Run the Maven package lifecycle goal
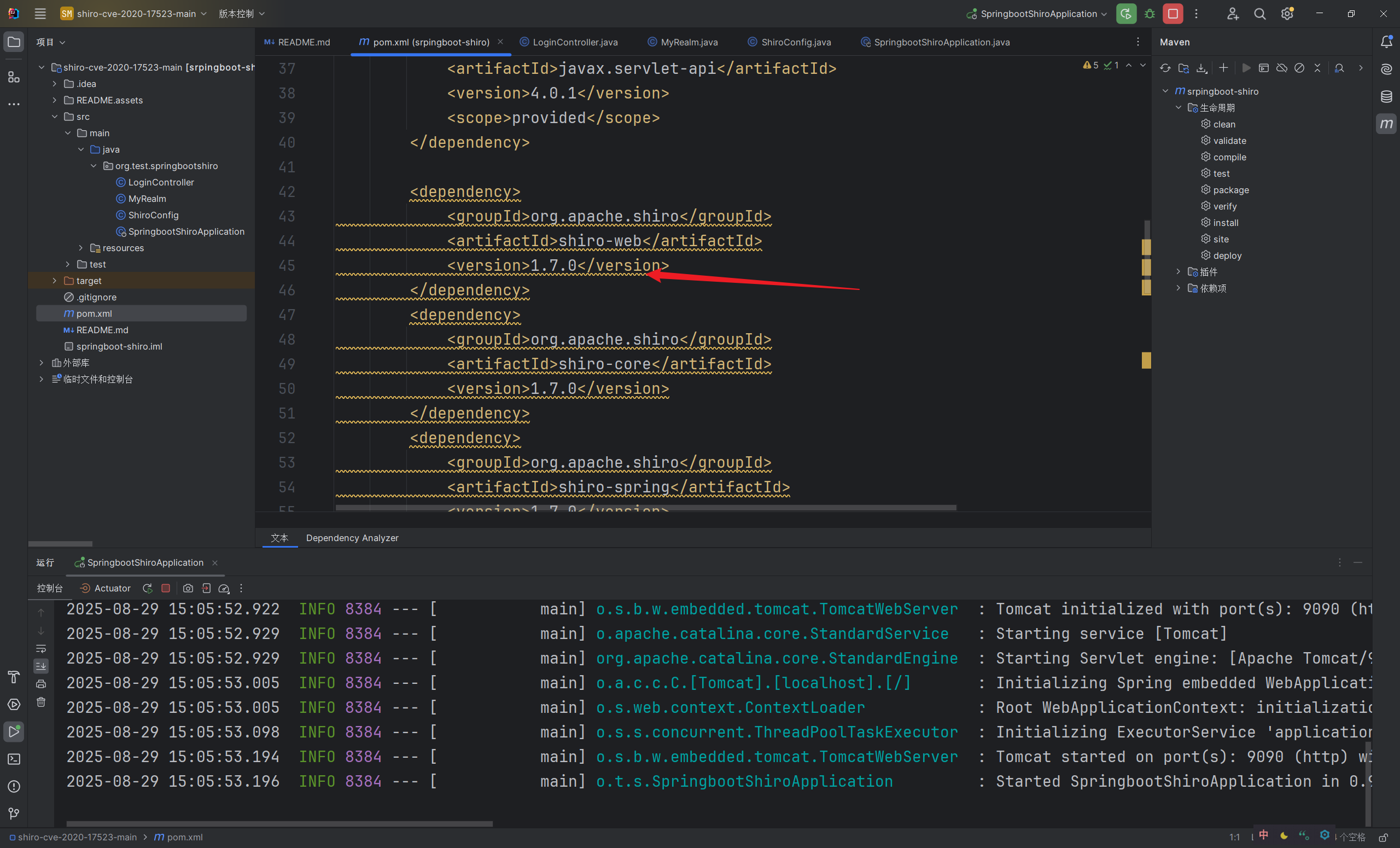The width and height of the screenshot is (1400, 848). [1230, 190]
